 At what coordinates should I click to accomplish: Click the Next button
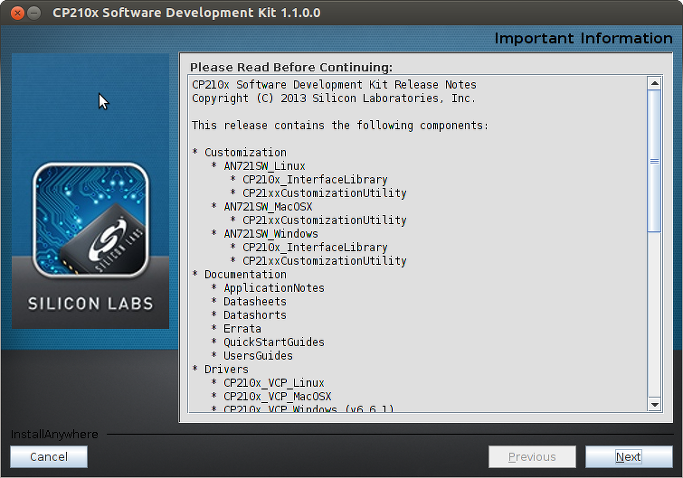629,456
